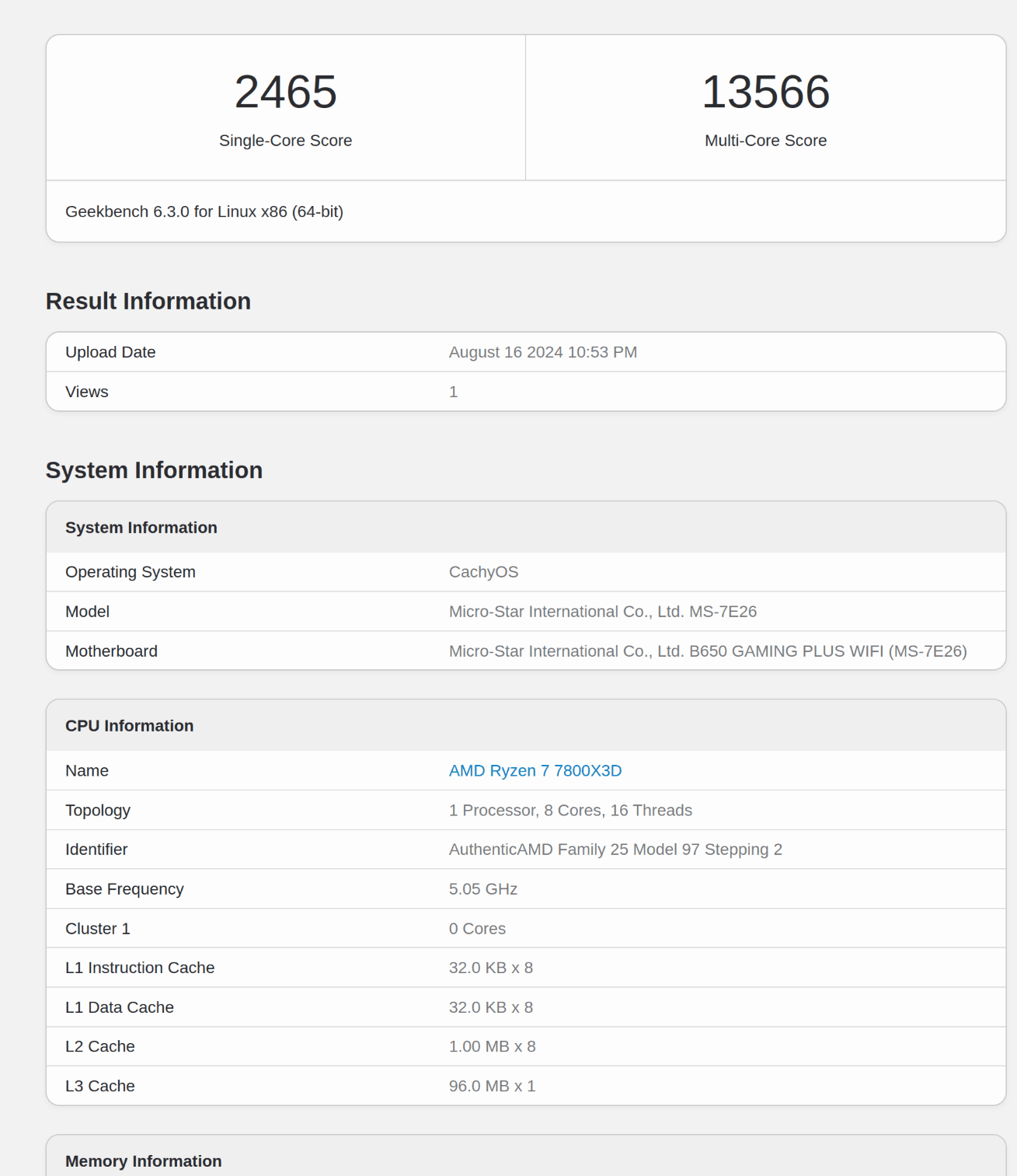Click the Cluster 1 row label
This screenshot has height=1176, width=1017.
point(98,929)
